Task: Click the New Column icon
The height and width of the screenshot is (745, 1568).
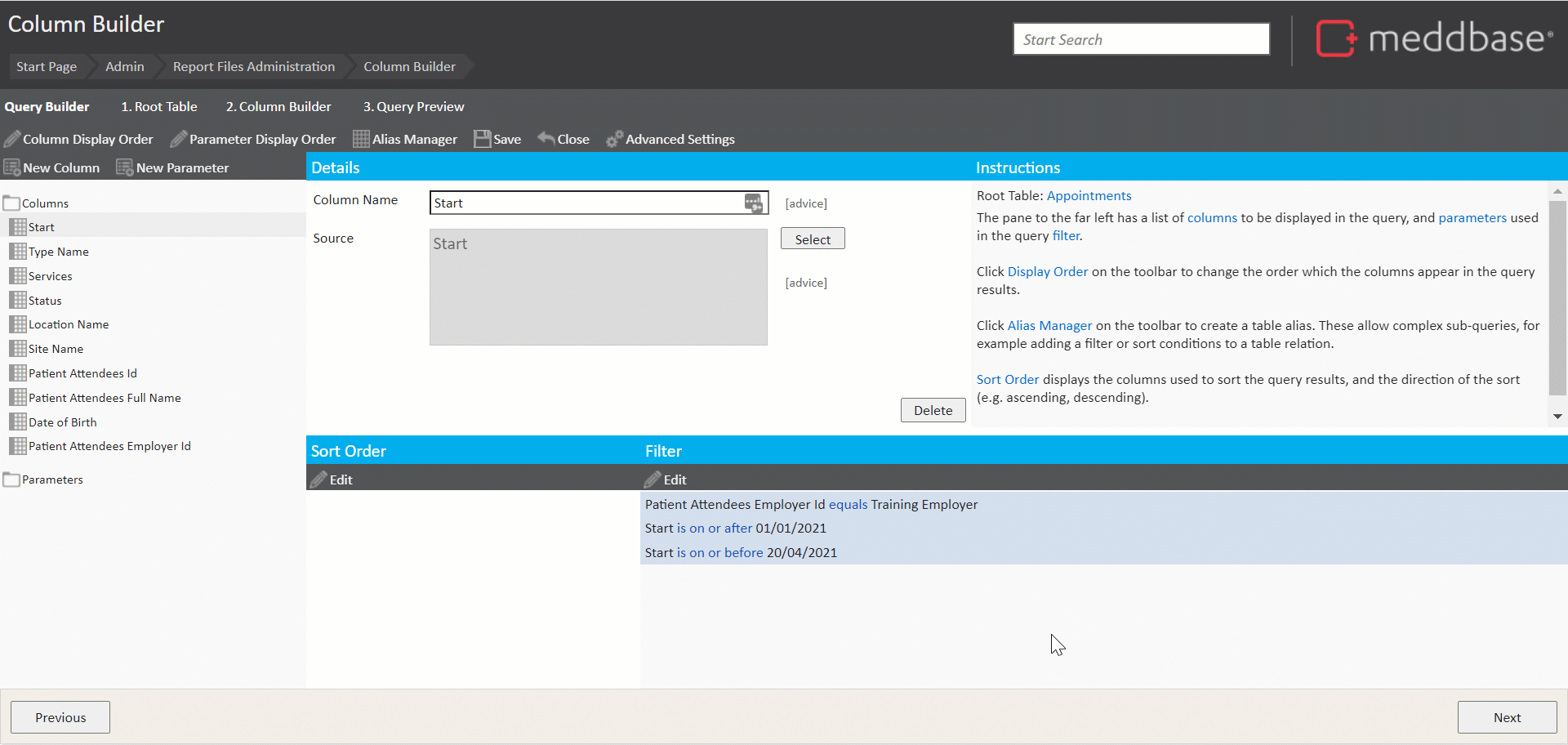Action: point(12,167)
